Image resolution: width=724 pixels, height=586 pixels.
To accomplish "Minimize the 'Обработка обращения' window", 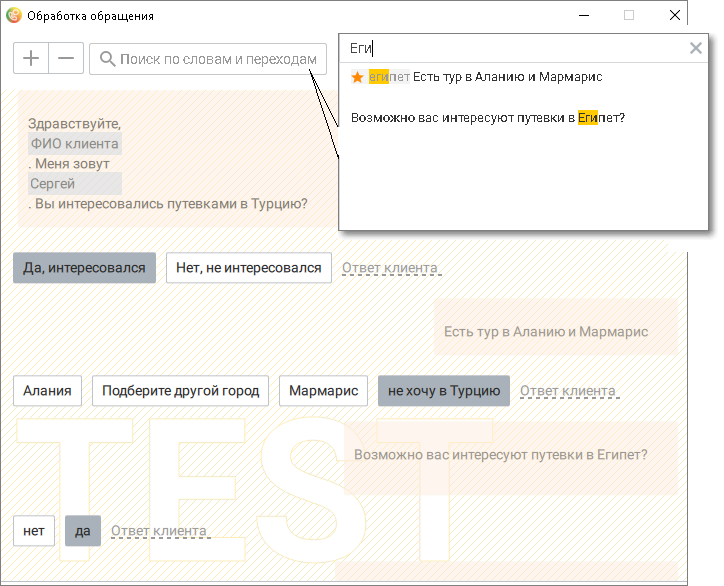I will coord(584,15).
